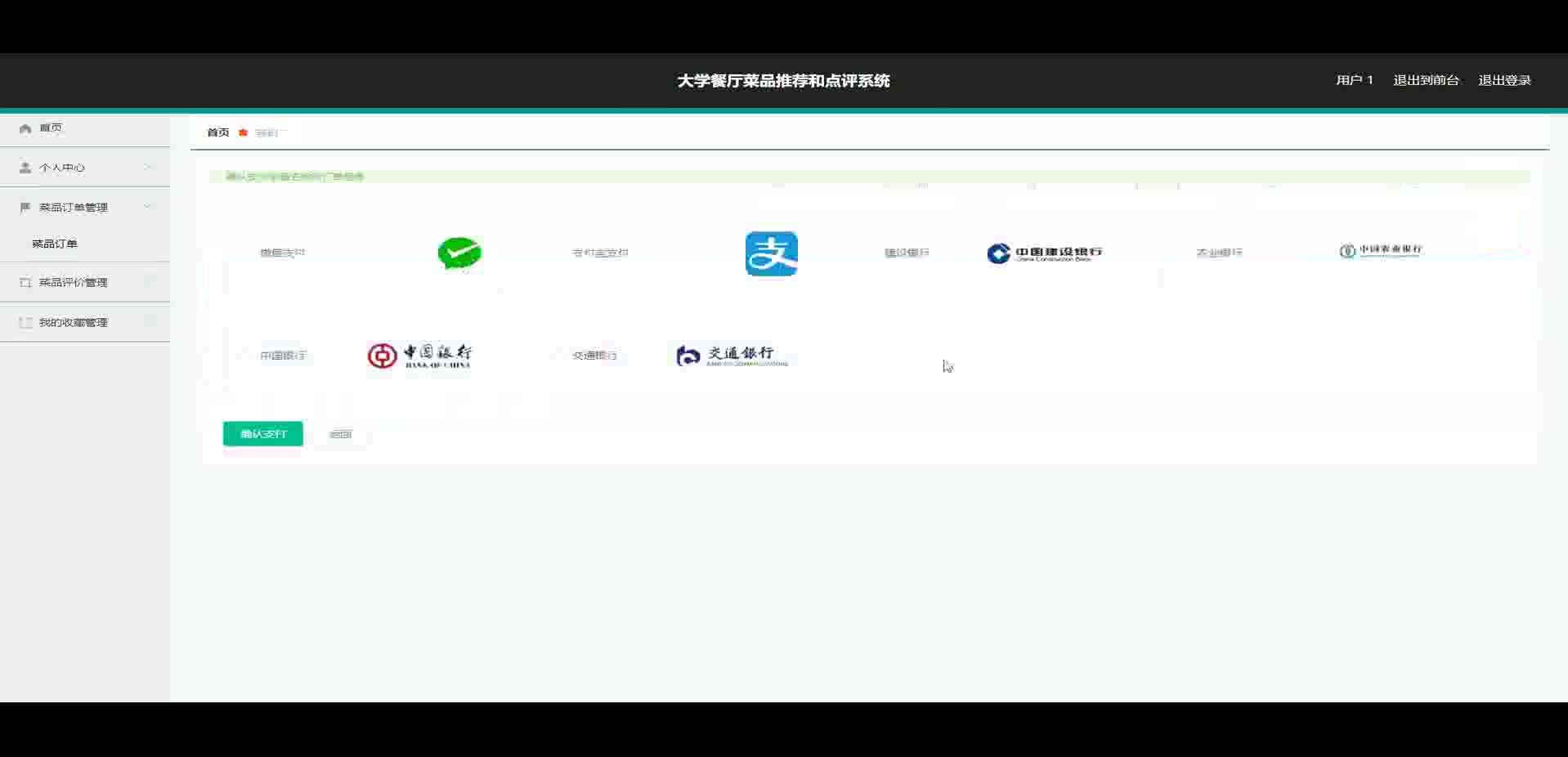Click the red breadcrumb home icon
This screenshot has height=757, width=1568.
point(243,132)
